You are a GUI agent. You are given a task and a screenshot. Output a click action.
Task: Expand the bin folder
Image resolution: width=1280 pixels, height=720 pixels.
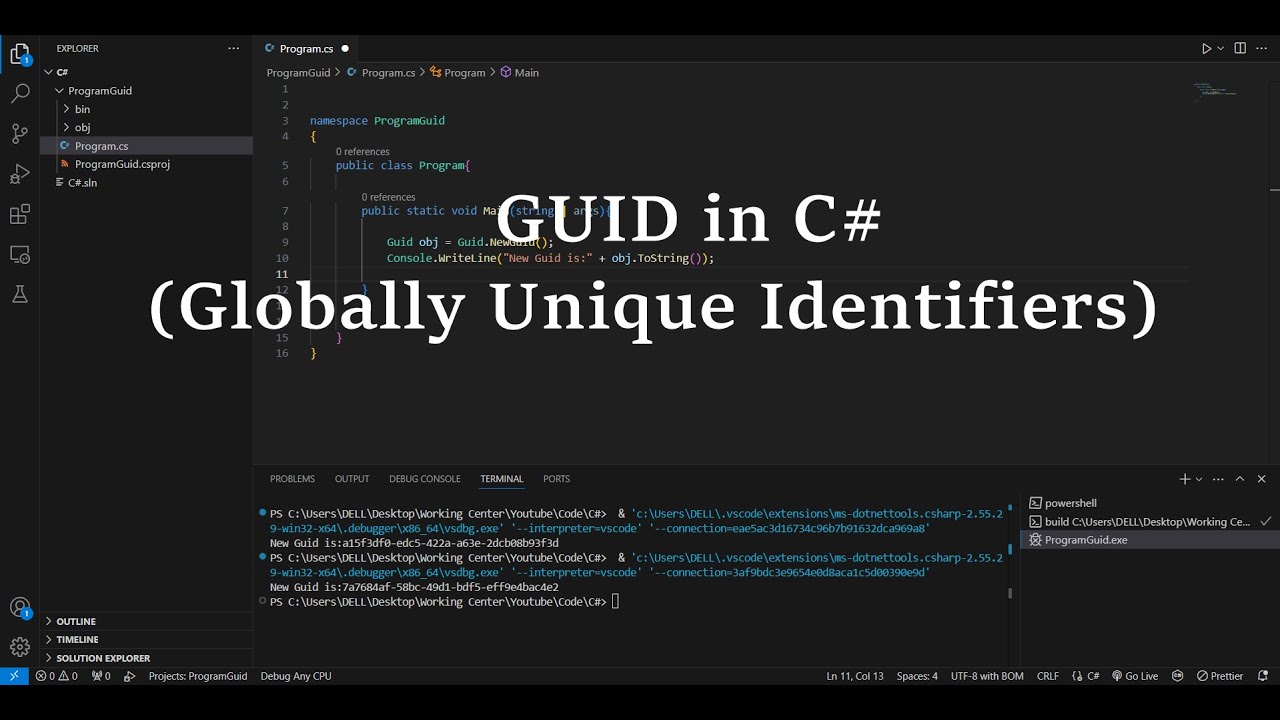pyautogui.click(x=66, y=109)
